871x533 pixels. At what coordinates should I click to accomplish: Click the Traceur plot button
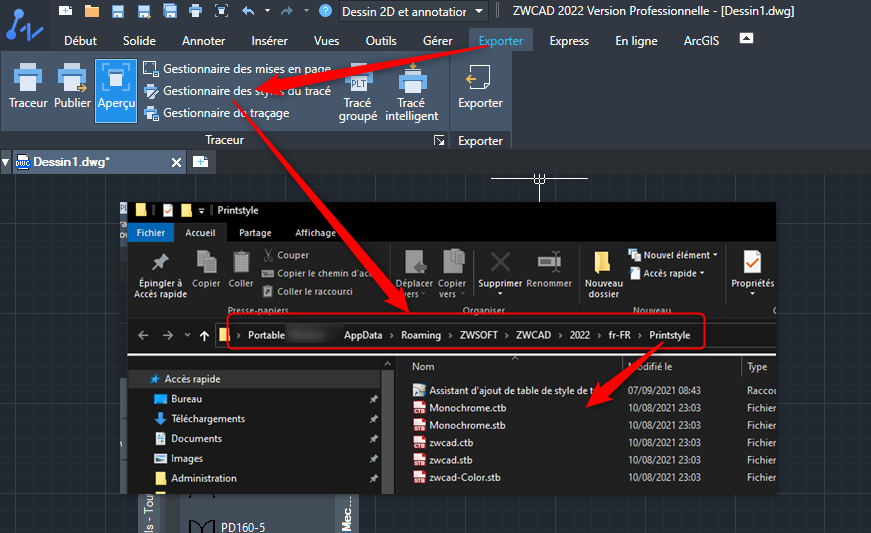coord(28,86)
